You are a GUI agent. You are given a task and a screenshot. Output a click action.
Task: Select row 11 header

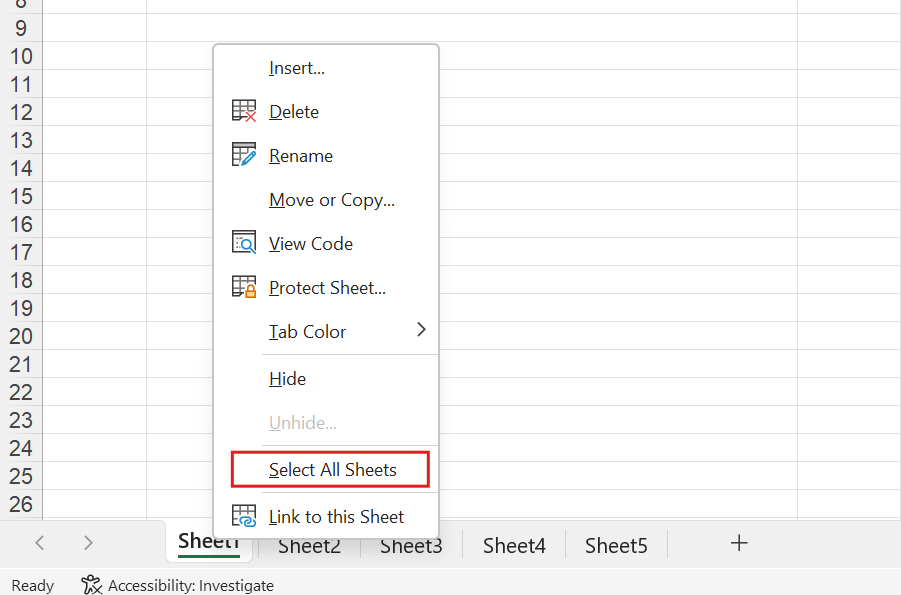(x=21, y=84)
